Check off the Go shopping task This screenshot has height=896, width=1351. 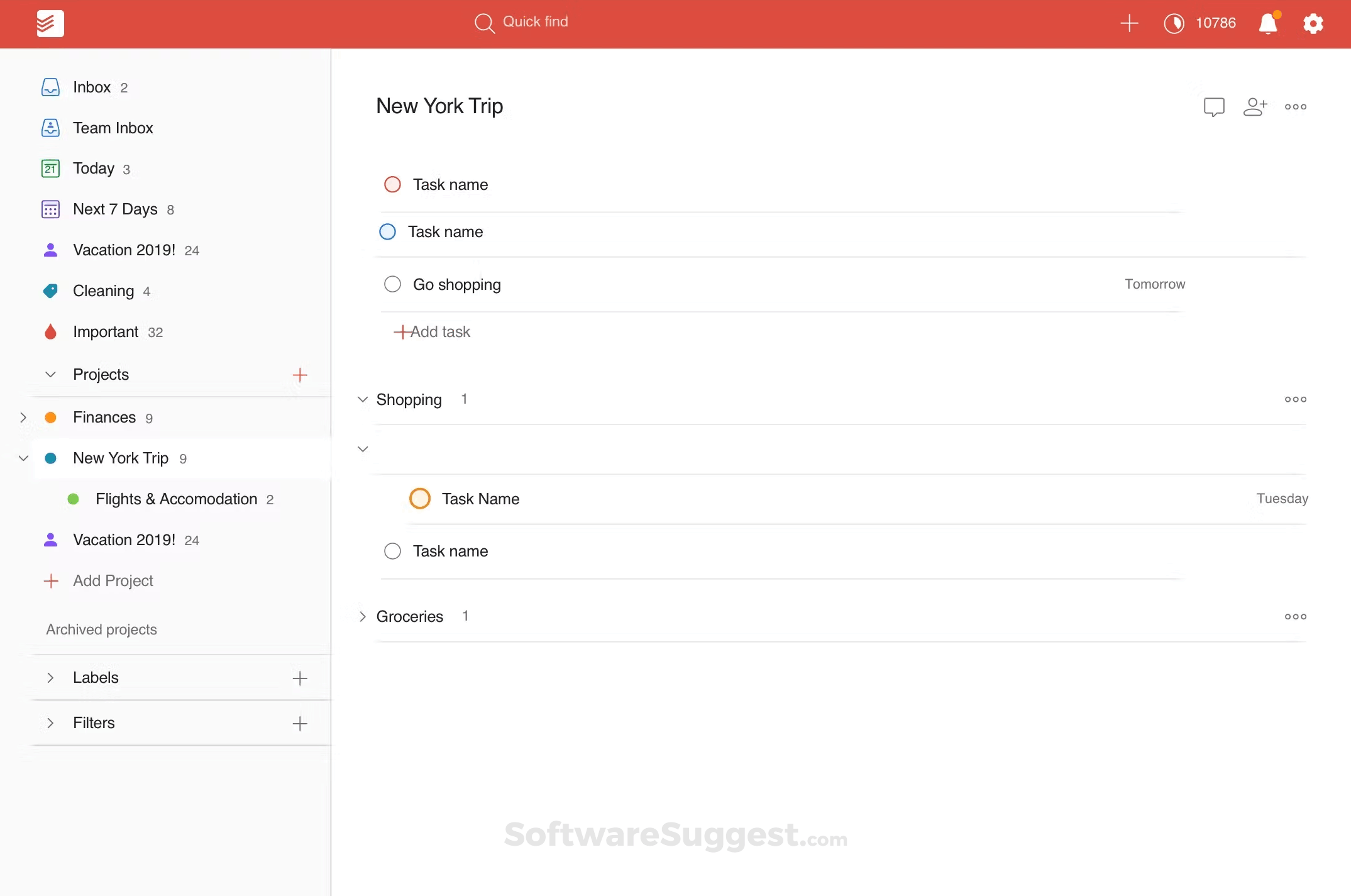[392, 284]
